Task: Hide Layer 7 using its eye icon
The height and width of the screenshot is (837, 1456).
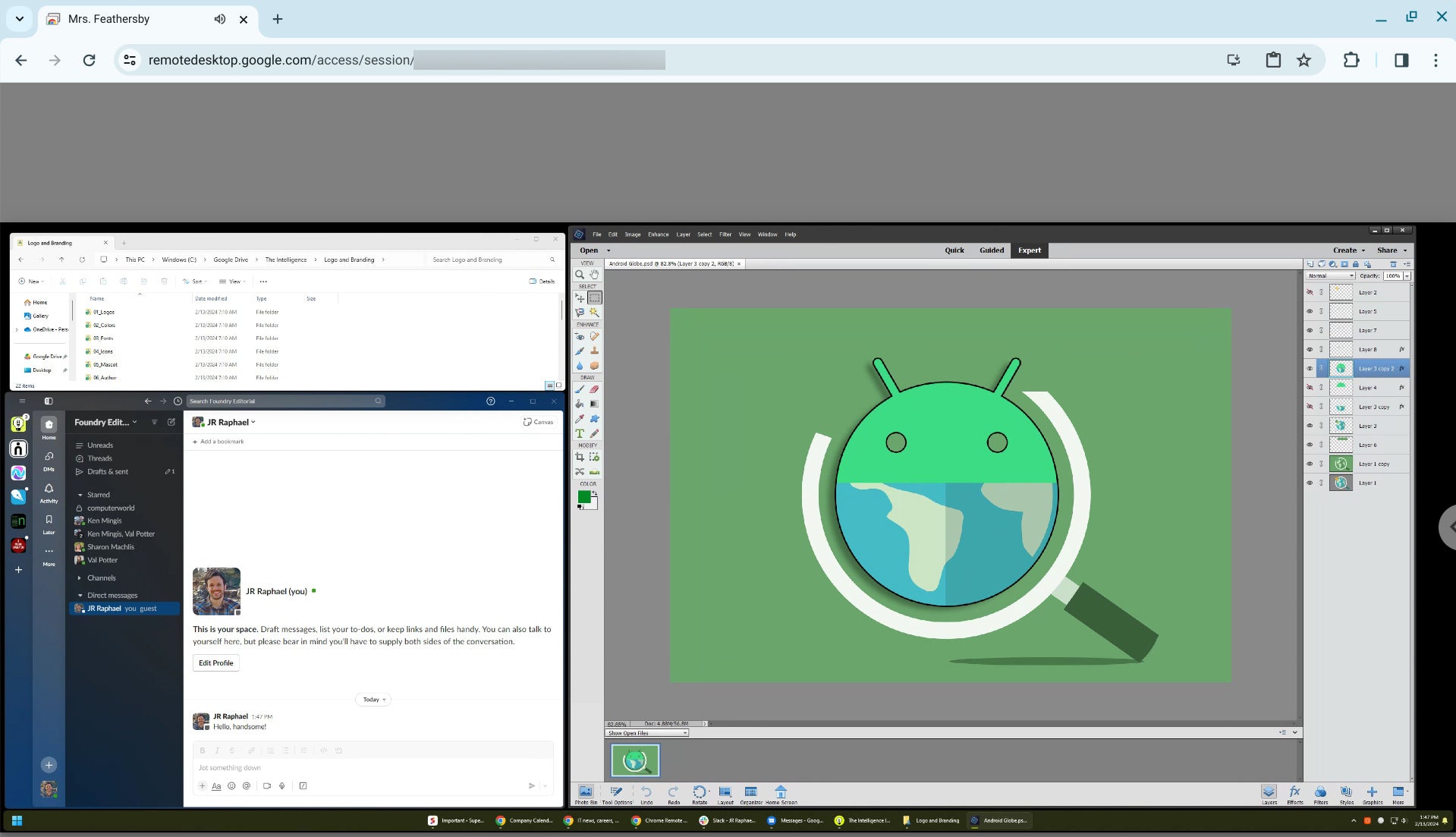Action: coord(1310,330)
